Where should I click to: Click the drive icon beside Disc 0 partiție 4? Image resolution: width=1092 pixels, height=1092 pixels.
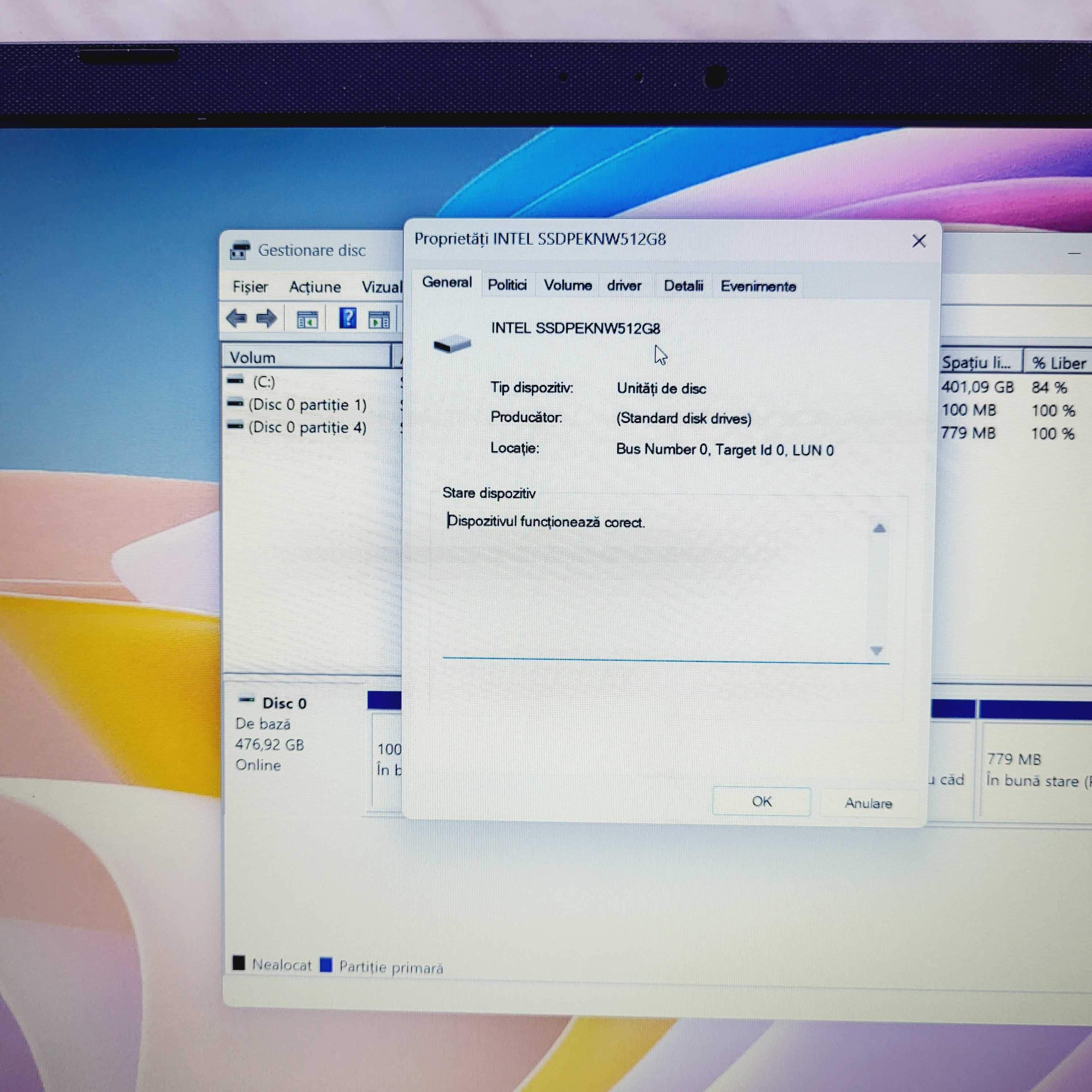point(235,426)
